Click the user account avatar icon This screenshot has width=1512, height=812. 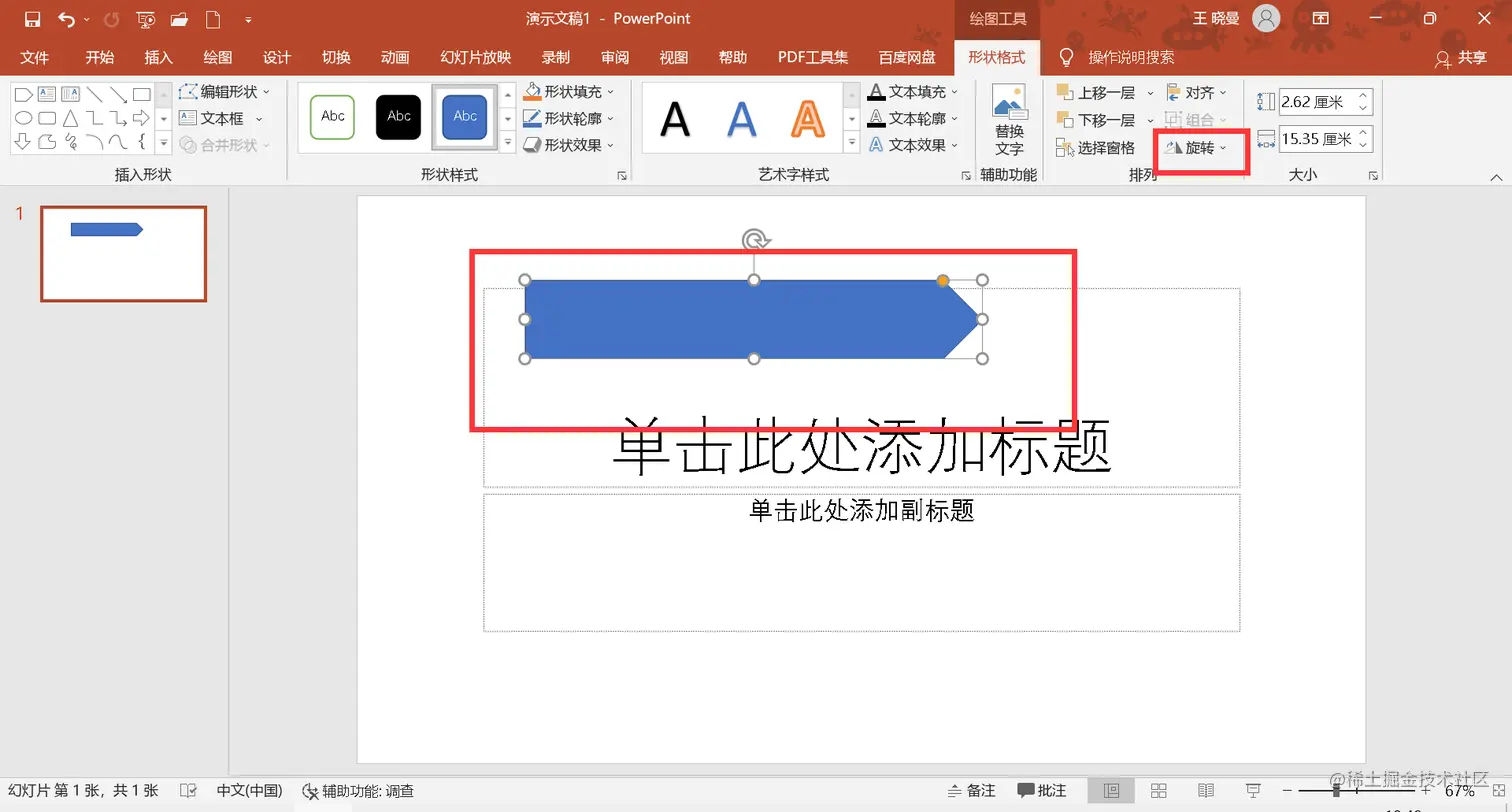pyautogui.click(x=1266, y=18)
